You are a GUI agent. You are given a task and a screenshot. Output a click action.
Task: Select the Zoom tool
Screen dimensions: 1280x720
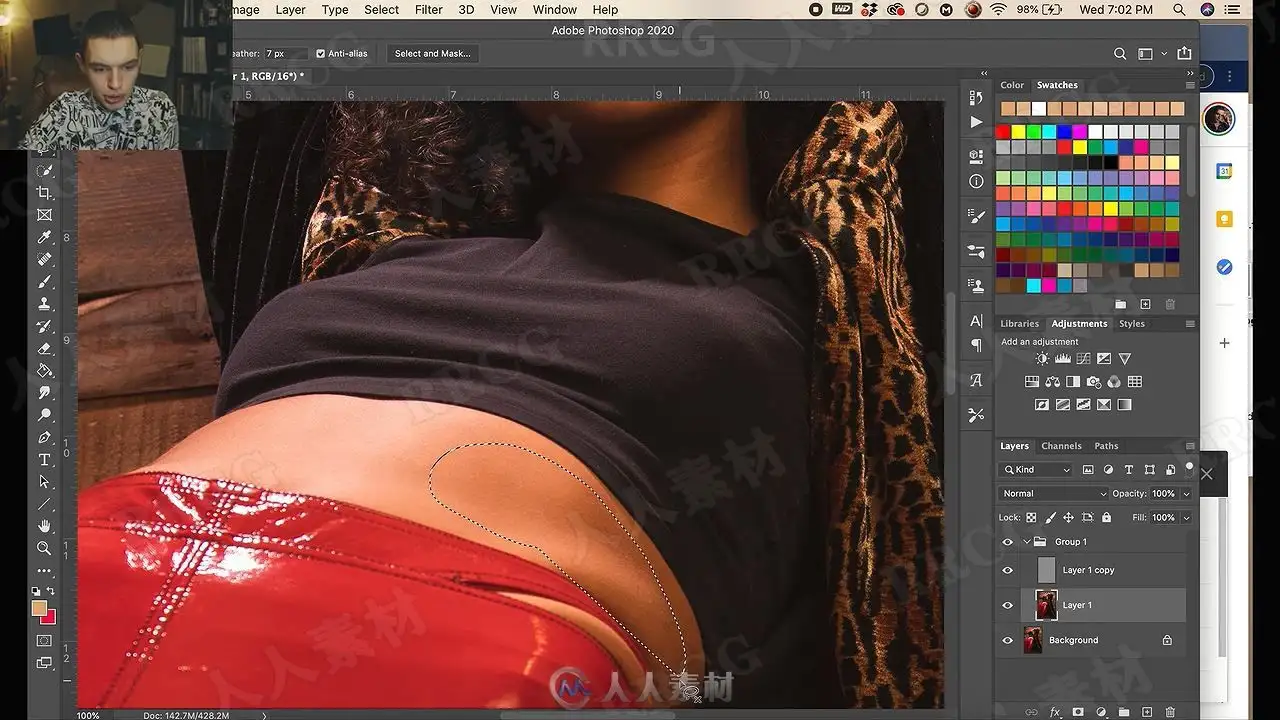tap(44, 548)
